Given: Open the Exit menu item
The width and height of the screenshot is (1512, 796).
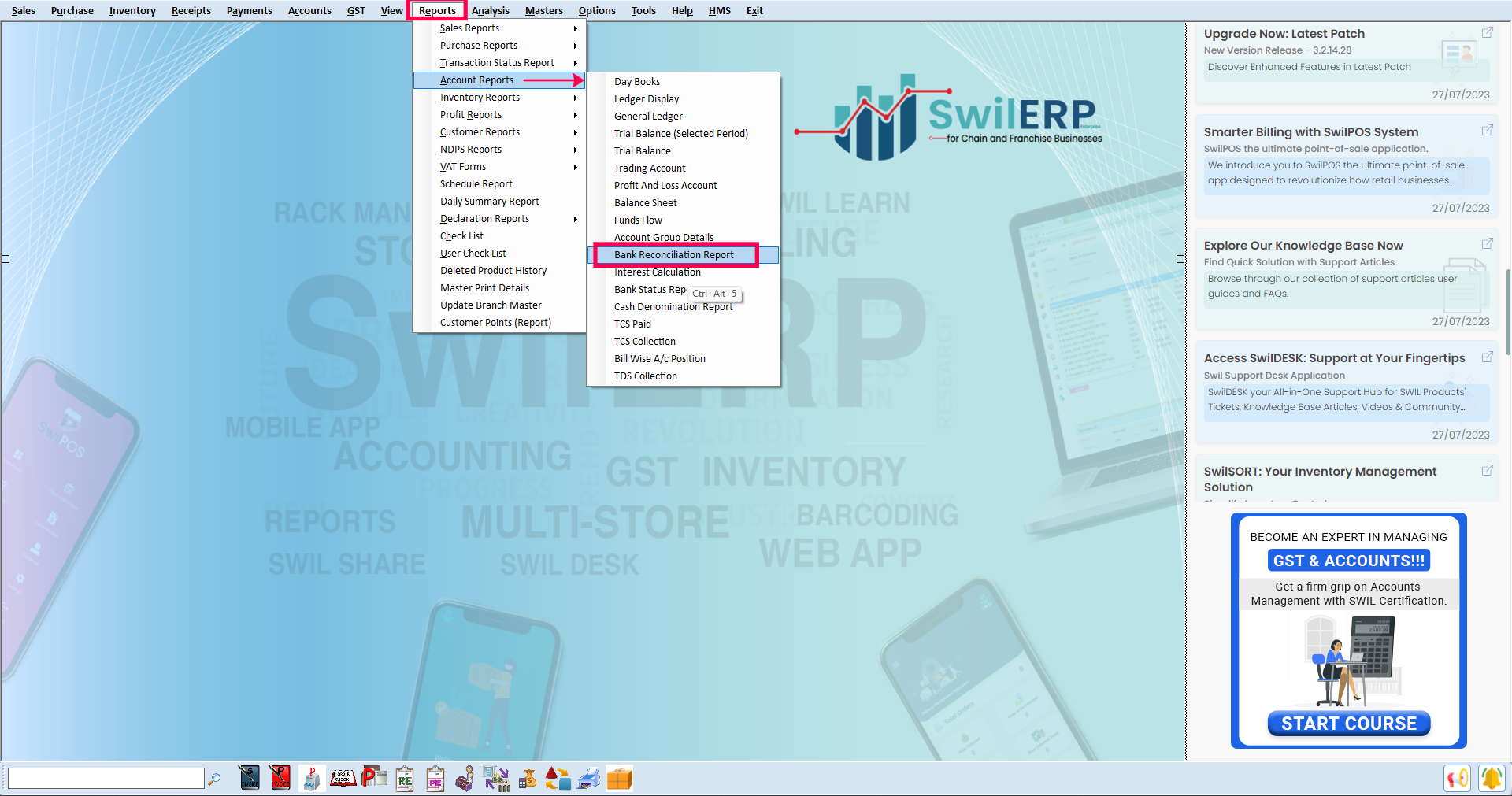Looking at the screenshot, I should point(754,10).
